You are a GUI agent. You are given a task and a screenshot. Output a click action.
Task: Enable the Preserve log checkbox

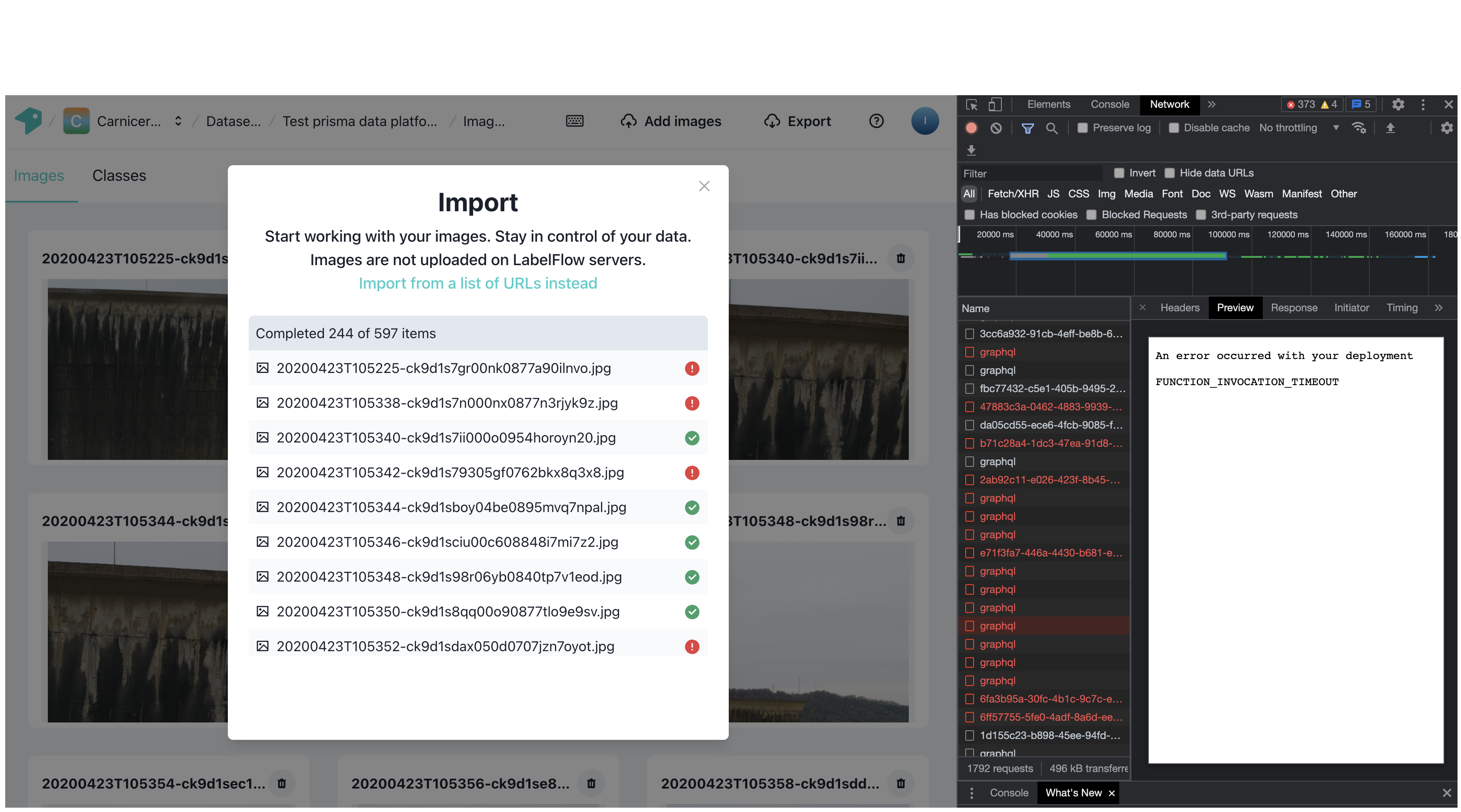pos(1082,128)
